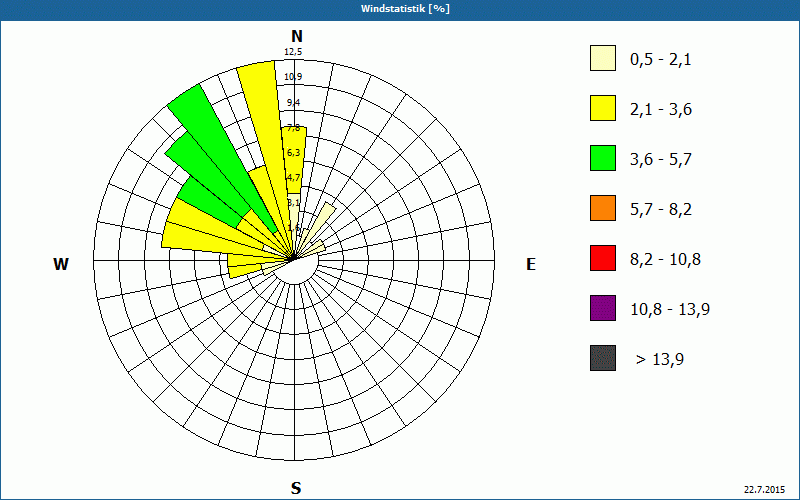Click the legend label '2,1 - 3,6'
This screenshot has height=500, width=800.
[661, 110]
